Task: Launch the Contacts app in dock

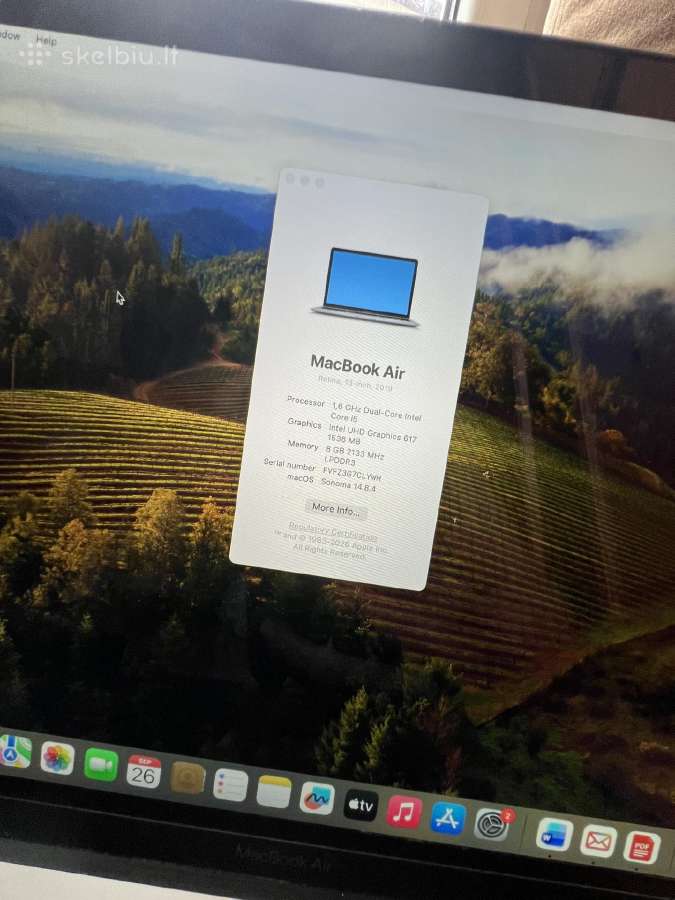Action: (x=187, y=778)
